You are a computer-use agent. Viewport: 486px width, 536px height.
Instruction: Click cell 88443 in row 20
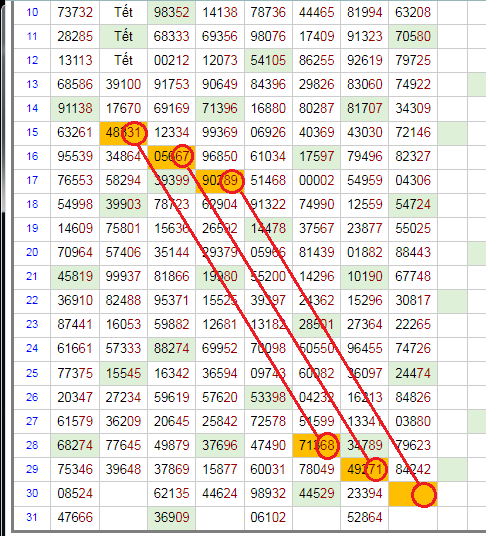coord(413,253)
